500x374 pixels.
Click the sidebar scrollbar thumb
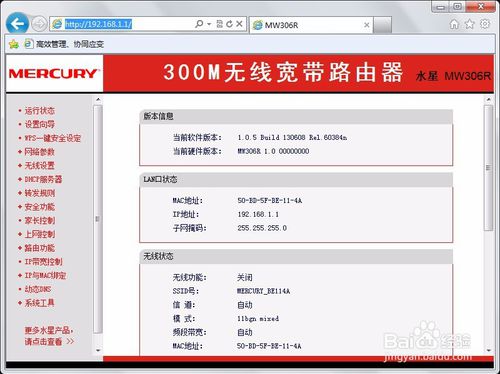98,219
